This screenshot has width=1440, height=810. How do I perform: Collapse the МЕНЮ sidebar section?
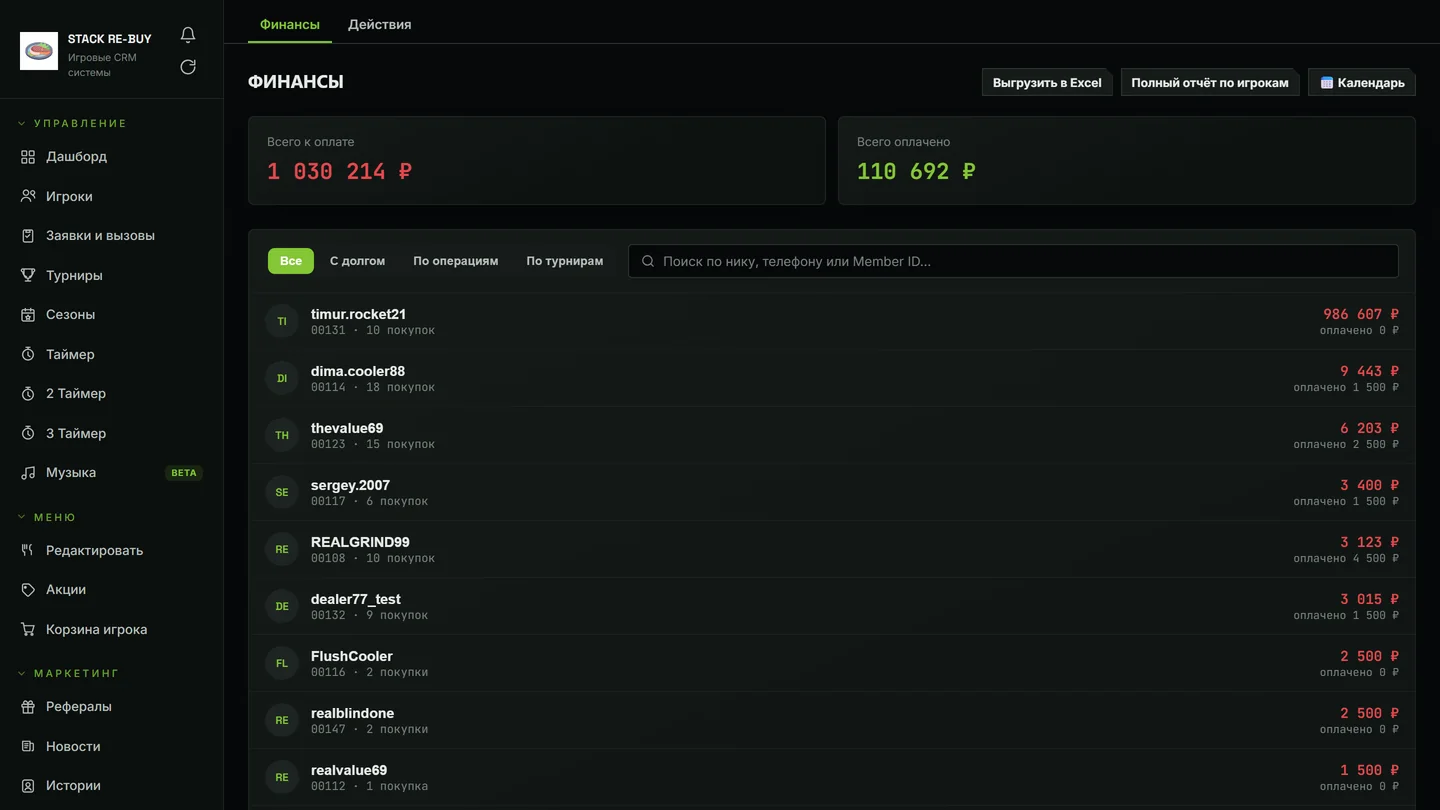pos(47,518)
